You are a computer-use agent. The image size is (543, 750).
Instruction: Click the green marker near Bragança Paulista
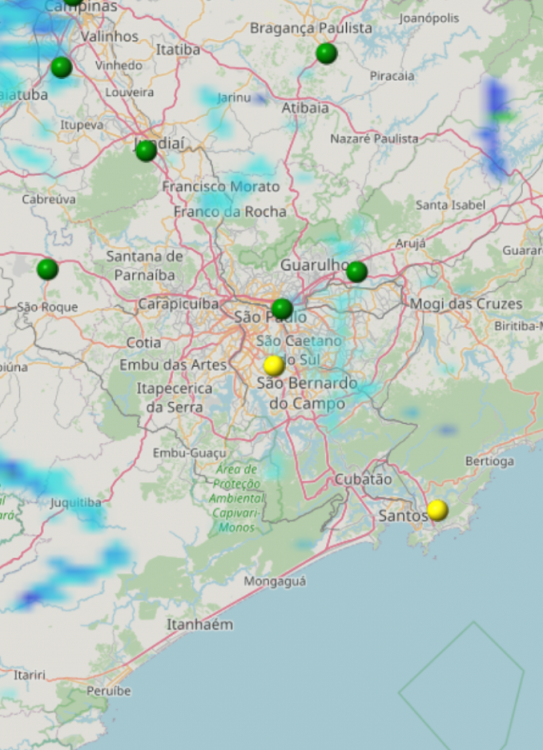(326, 53)
